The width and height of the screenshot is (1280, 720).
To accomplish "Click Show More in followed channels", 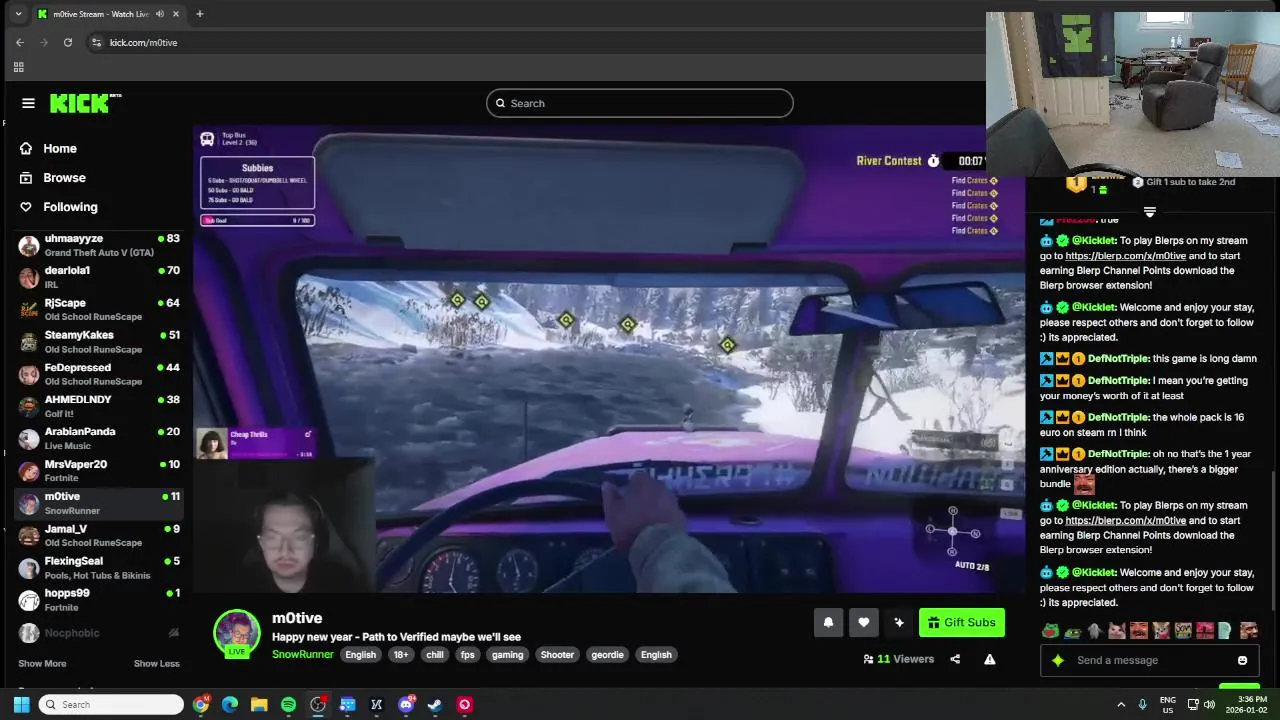I will (42, 663).
